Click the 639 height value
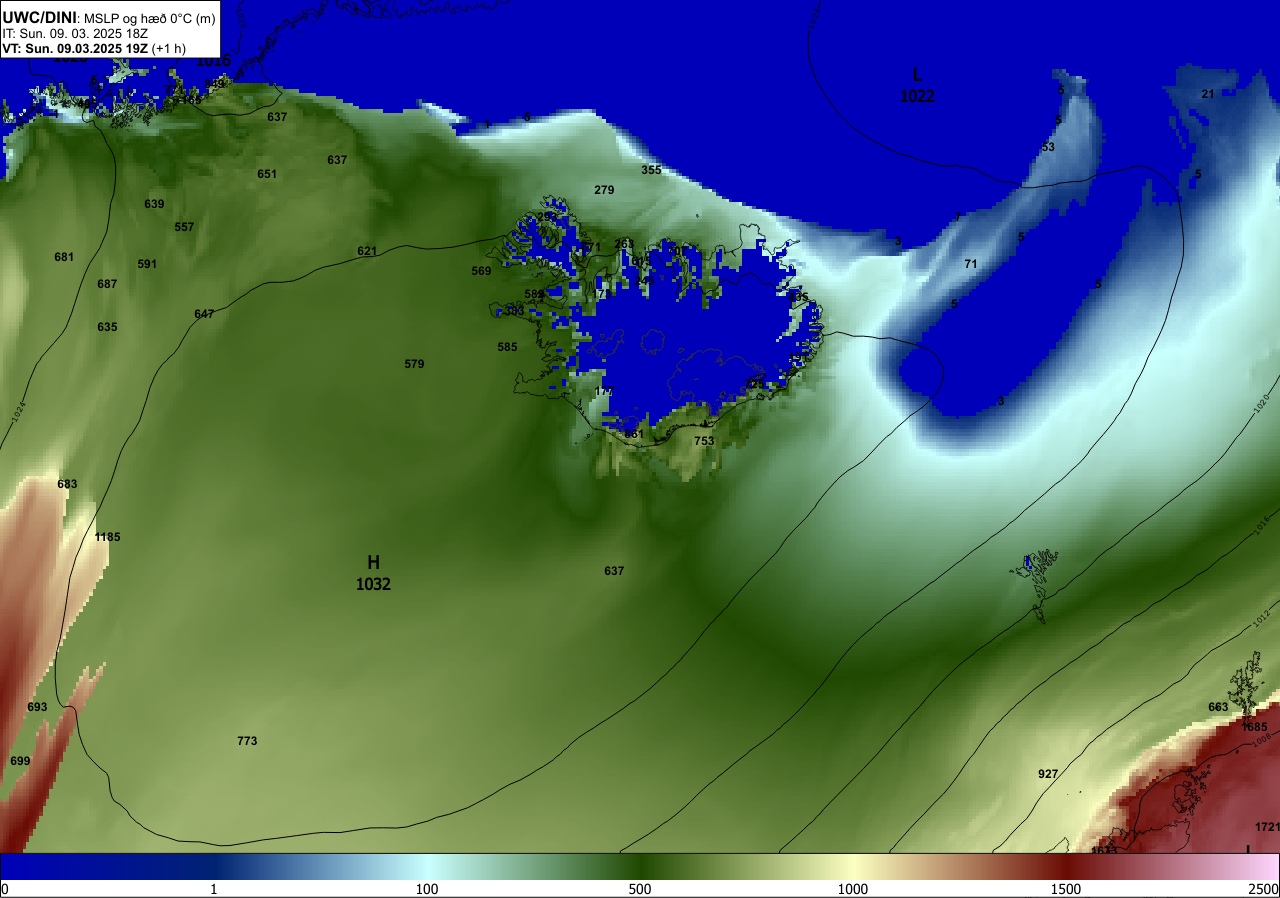 tap(154, 204)
